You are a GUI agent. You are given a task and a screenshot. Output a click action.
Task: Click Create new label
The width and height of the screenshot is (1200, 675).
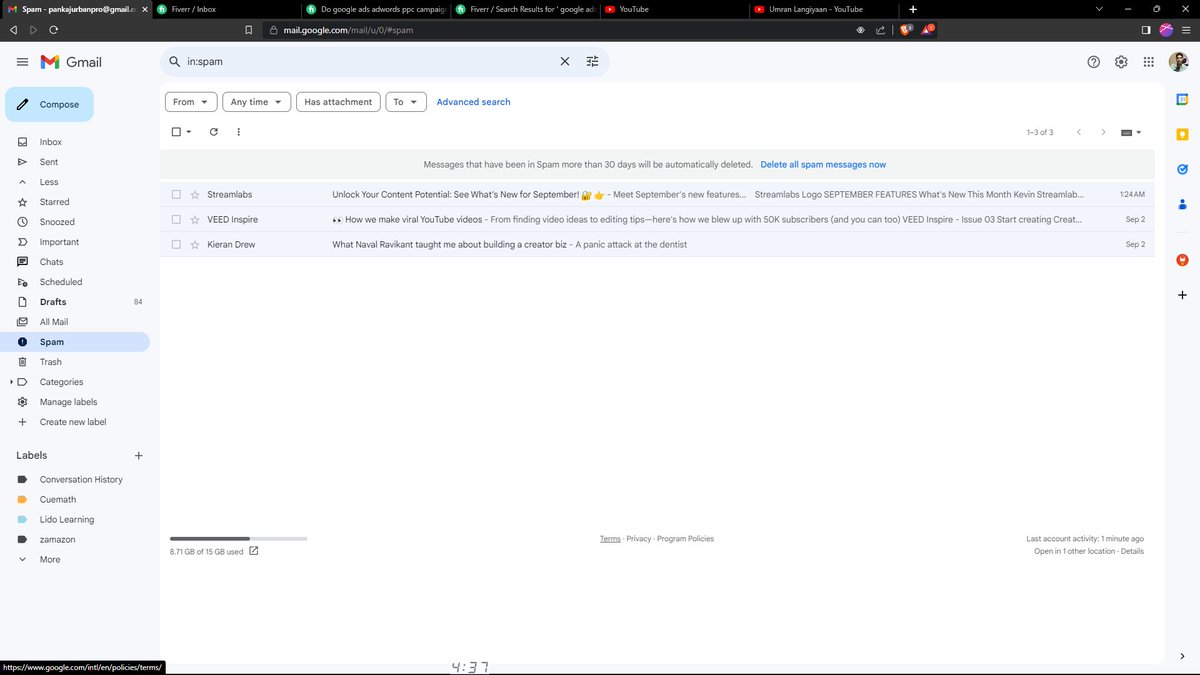(75, 422)
